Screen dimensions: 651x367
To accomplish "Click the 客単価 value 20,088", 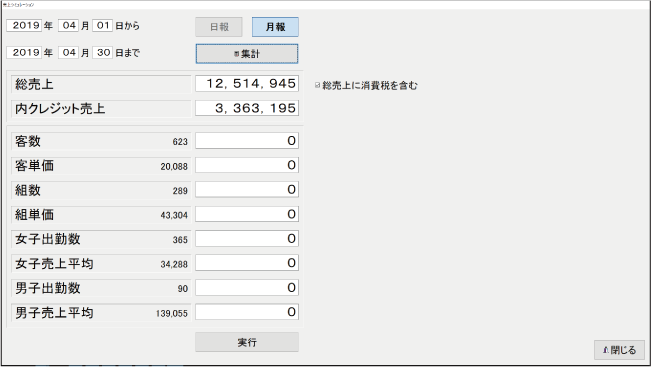I will tap(174, 166).
